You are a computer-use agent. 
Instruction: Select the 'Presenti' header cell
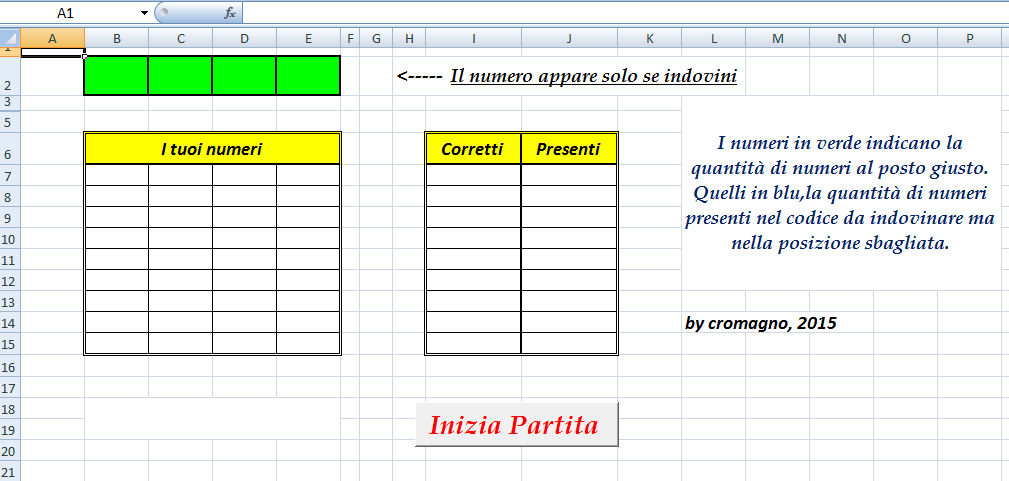coord(568,149)
